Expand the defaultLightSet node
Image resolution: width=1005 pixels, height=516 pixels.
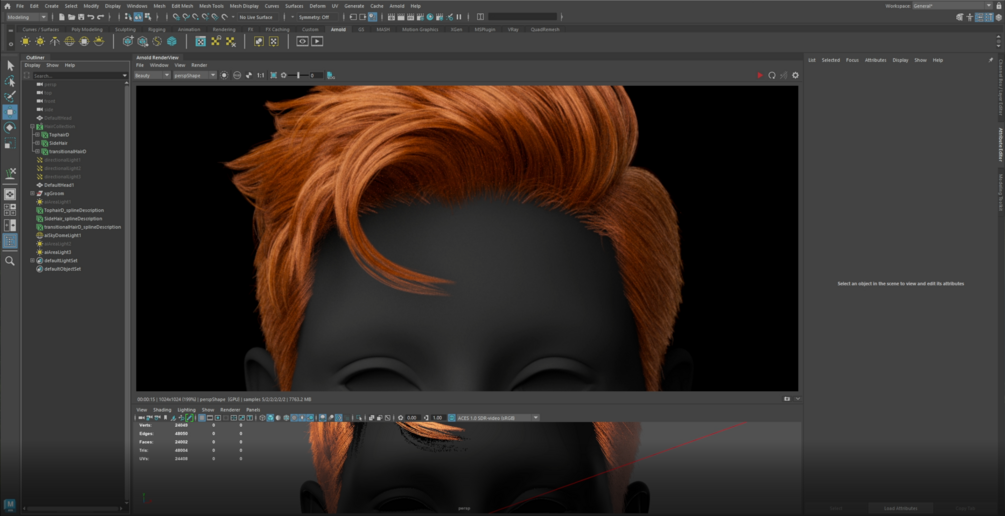(32, 260)
